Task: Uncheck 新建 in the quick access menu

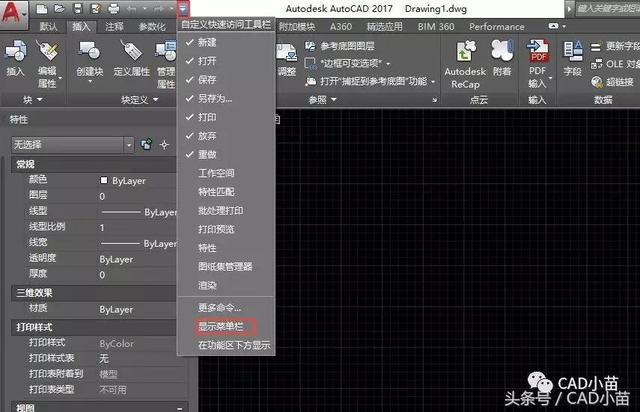Action: tap(226, 42)
